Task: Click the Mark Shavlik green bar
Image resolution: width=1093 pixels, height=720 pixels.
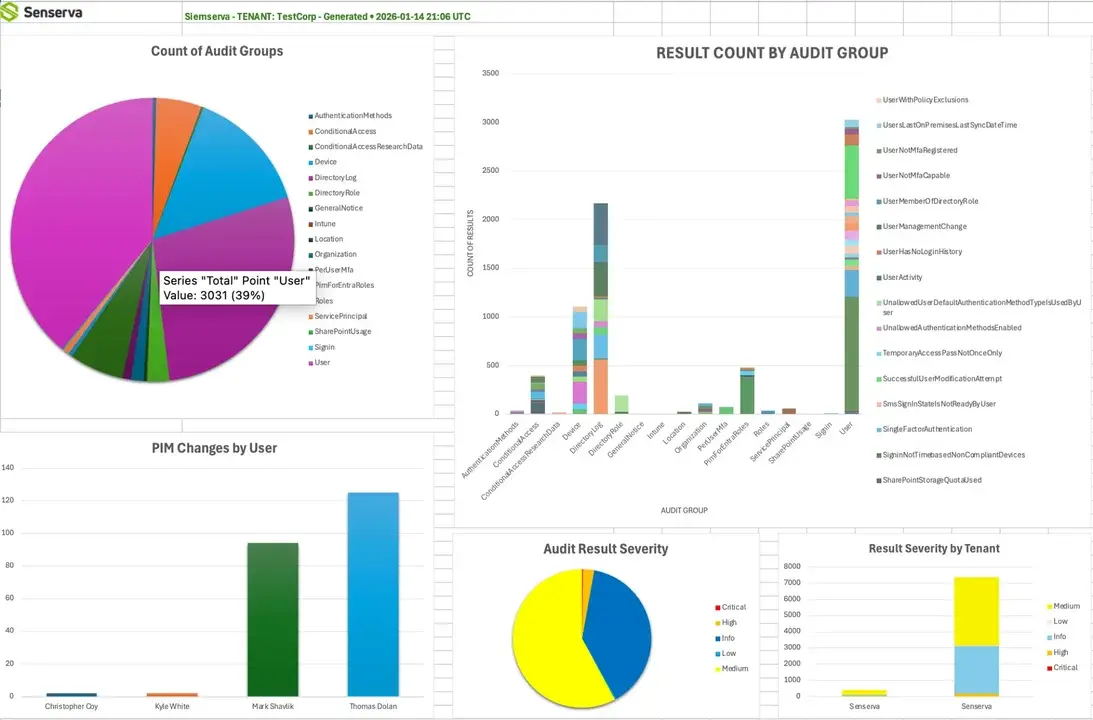Action: [x=273, y=620]
